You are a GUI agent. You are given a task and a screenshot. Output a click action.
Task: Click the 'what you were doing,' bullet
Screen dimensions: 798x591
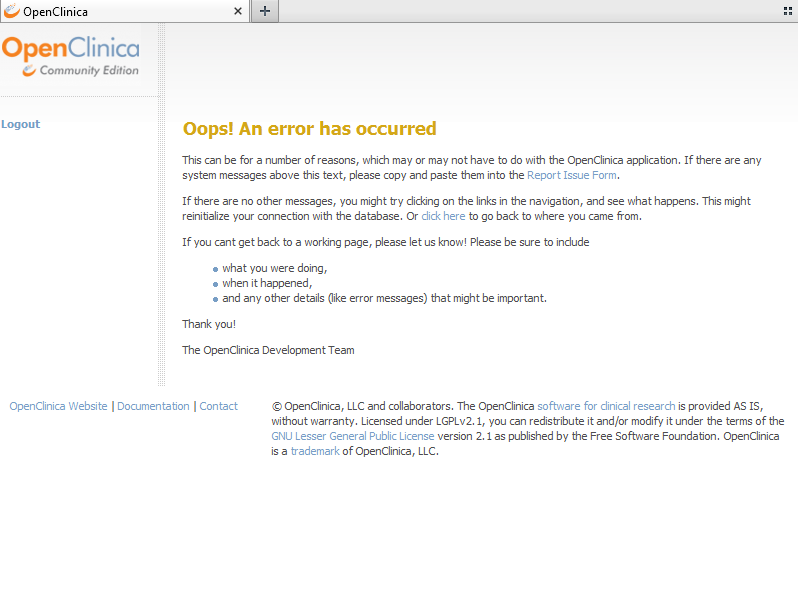275,268
